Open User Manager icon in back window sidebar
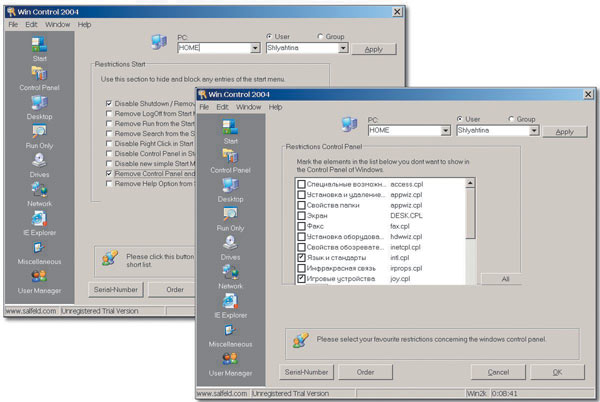Screen dimensions: 600x402 [x=39, y=276]
